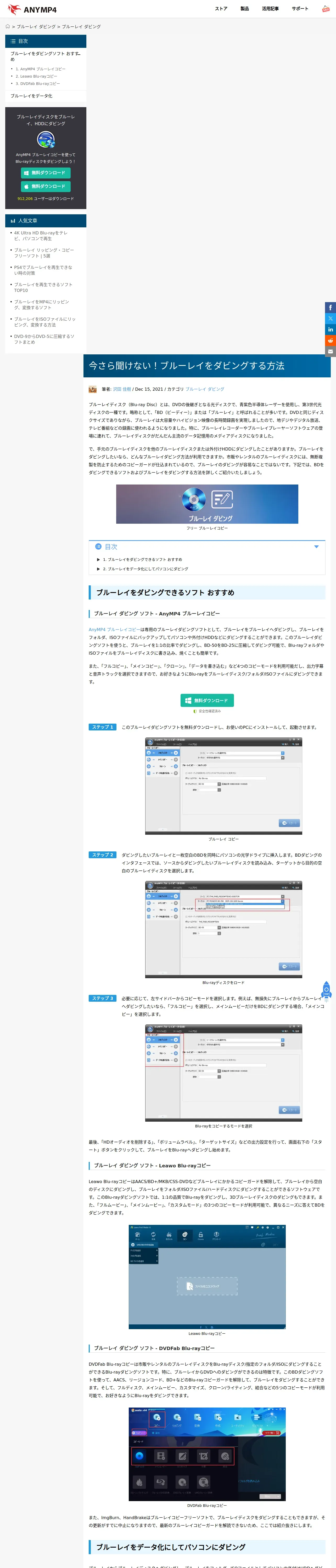This screenshot has width=336, height=1568.
Task: Open article 4K Ultra HD Blu-rayをテレビ、パソコンで再生
Action: (41, 235)
